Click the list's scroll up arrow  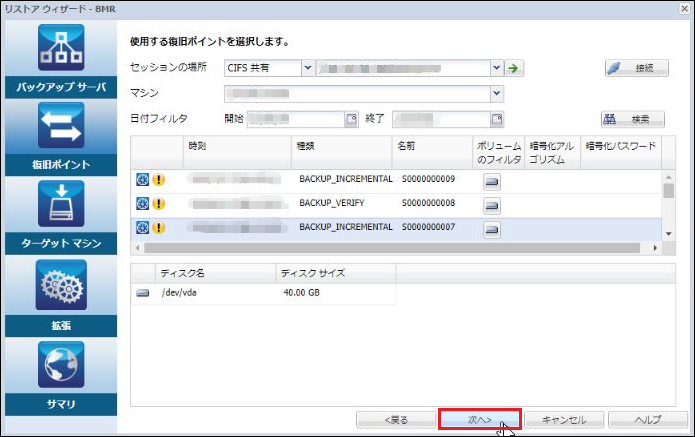click(x=668, y=177)
